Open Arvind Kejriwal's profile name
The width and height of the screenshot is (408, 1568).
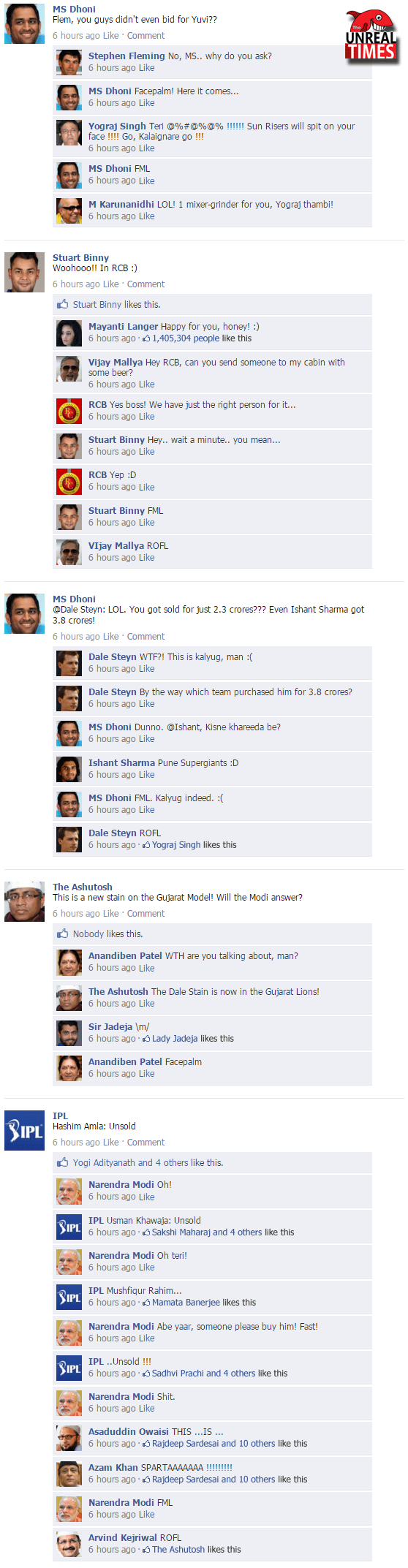122,1538
